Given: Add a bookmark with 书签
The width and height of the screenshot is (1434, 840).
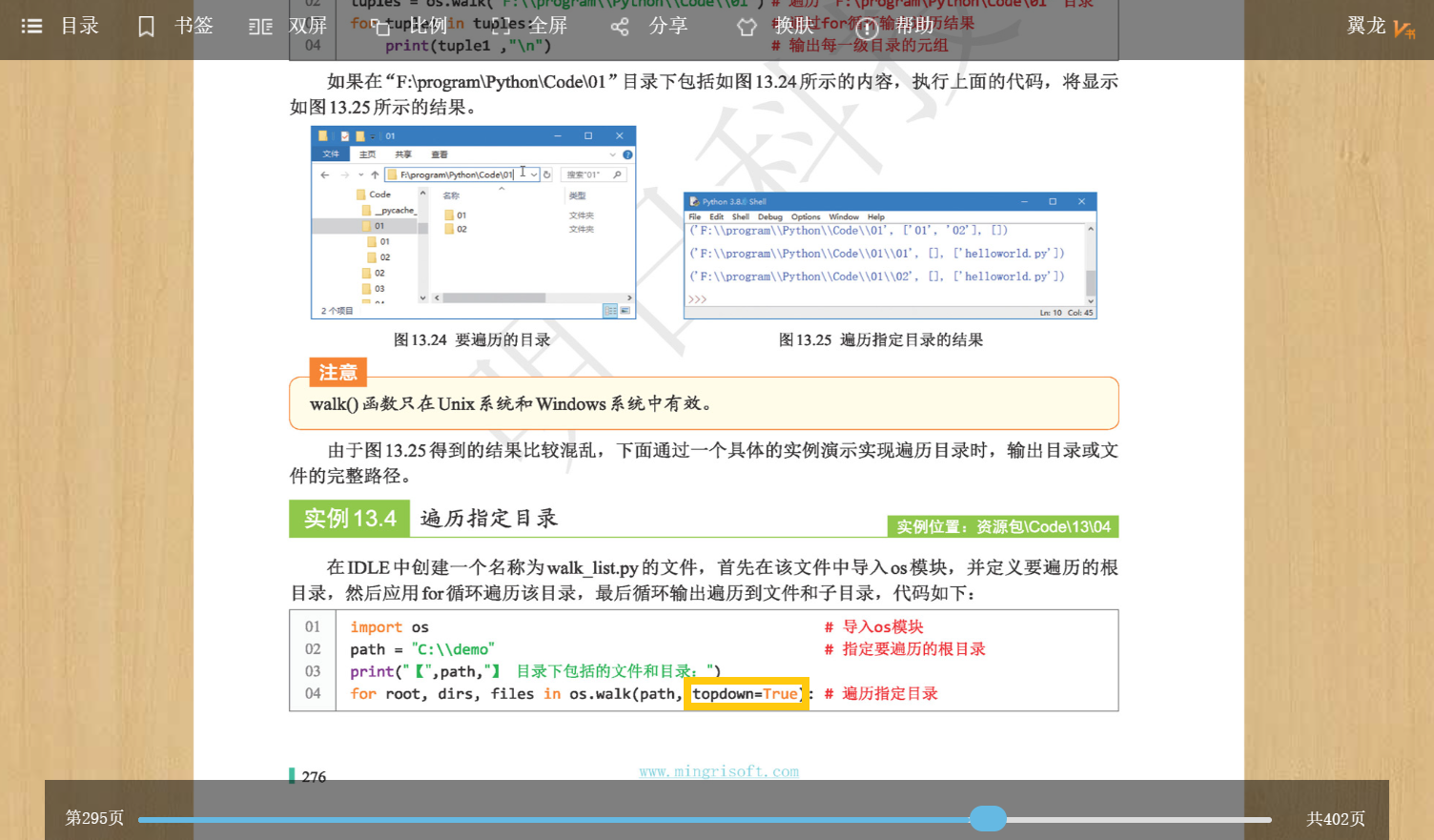Looking at the screenshot, I should point(175,27).
